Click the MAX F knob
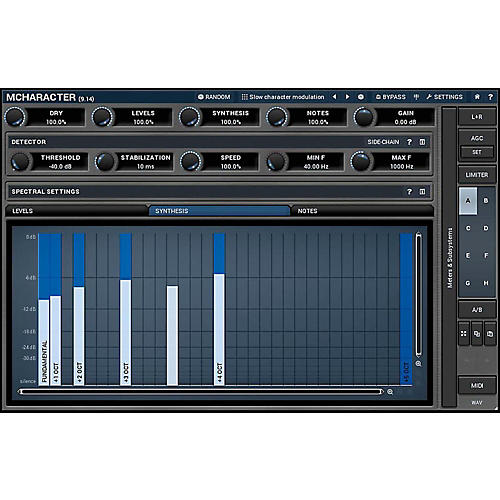 tap(361, 162)
